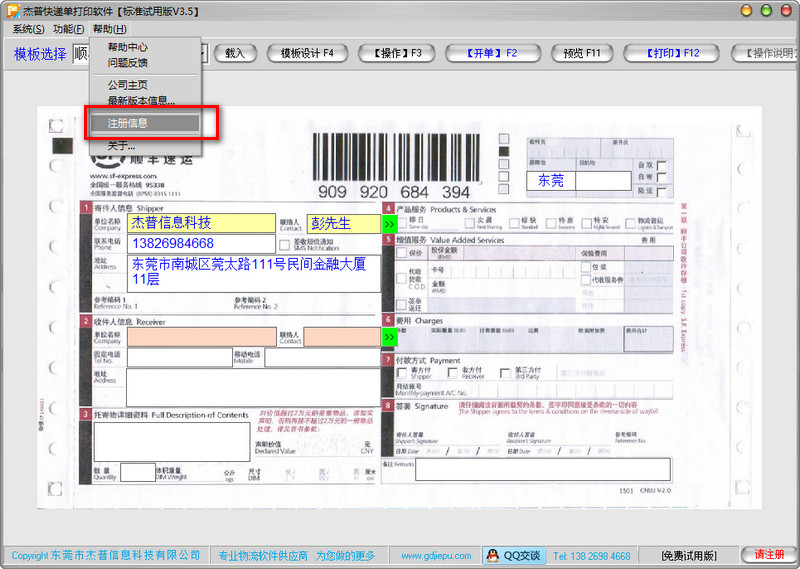
Task: Click the green maximize window button
Action: (766, 10)
